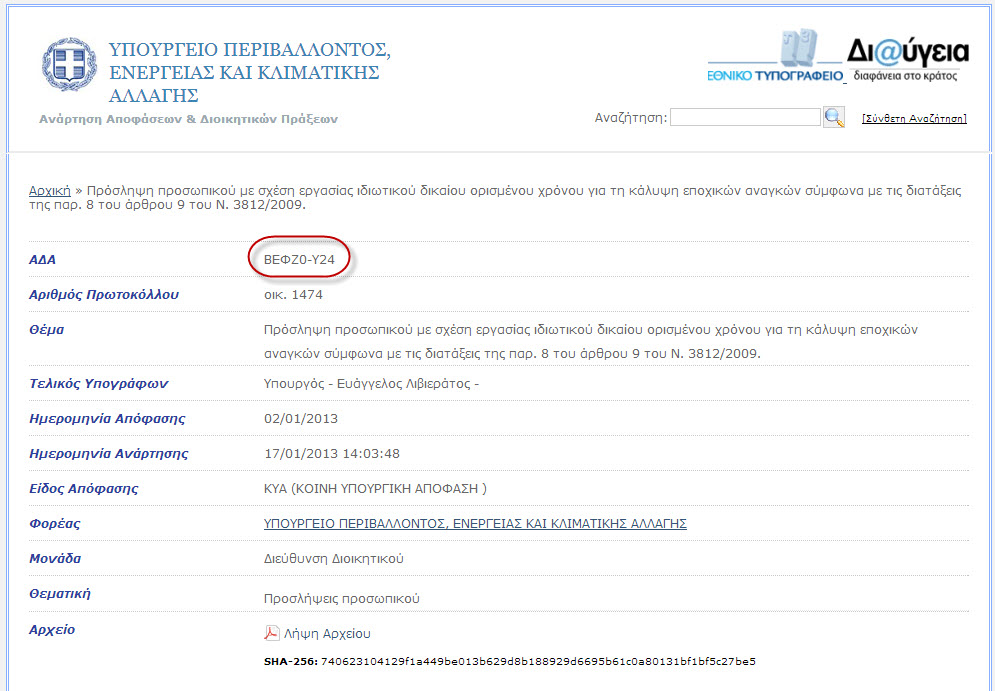The width and height of the screenshot is (995, 691).
Task: Click the Greek coat of arms emblem
Action: tap(68, 65)
